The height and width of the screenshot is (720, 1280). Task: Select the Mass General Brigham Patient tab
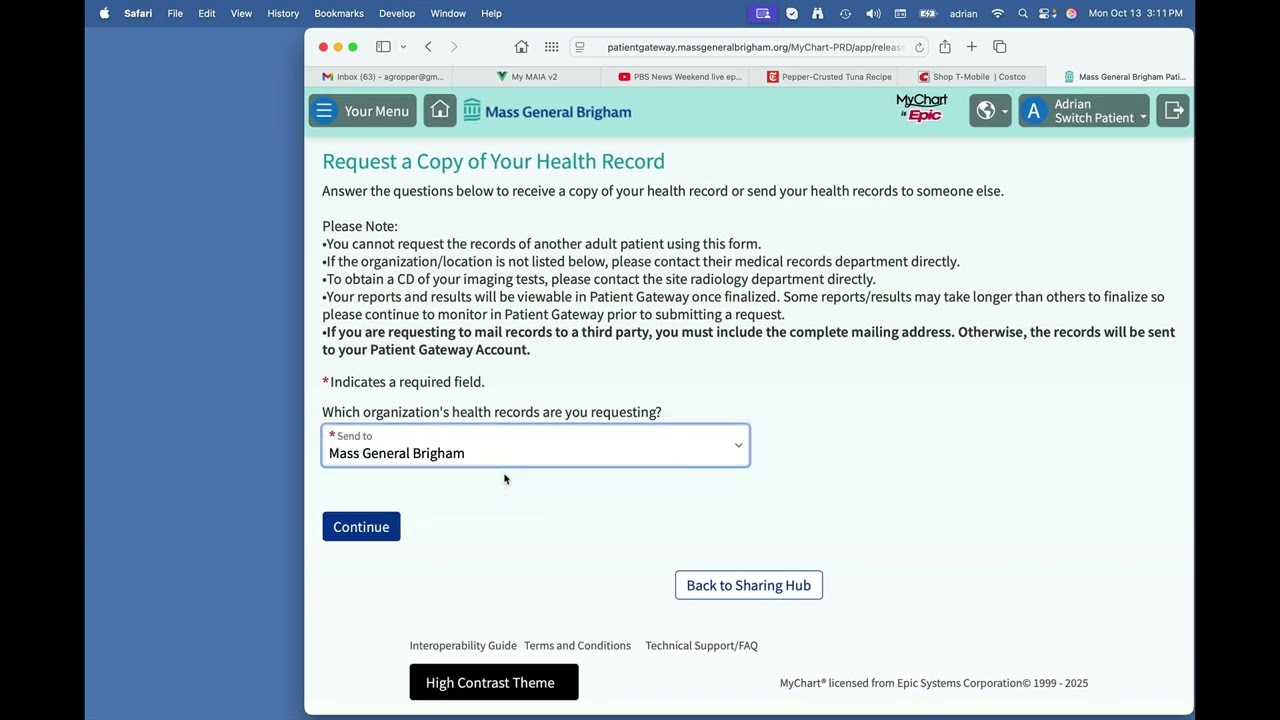(x=1120, y=76)
